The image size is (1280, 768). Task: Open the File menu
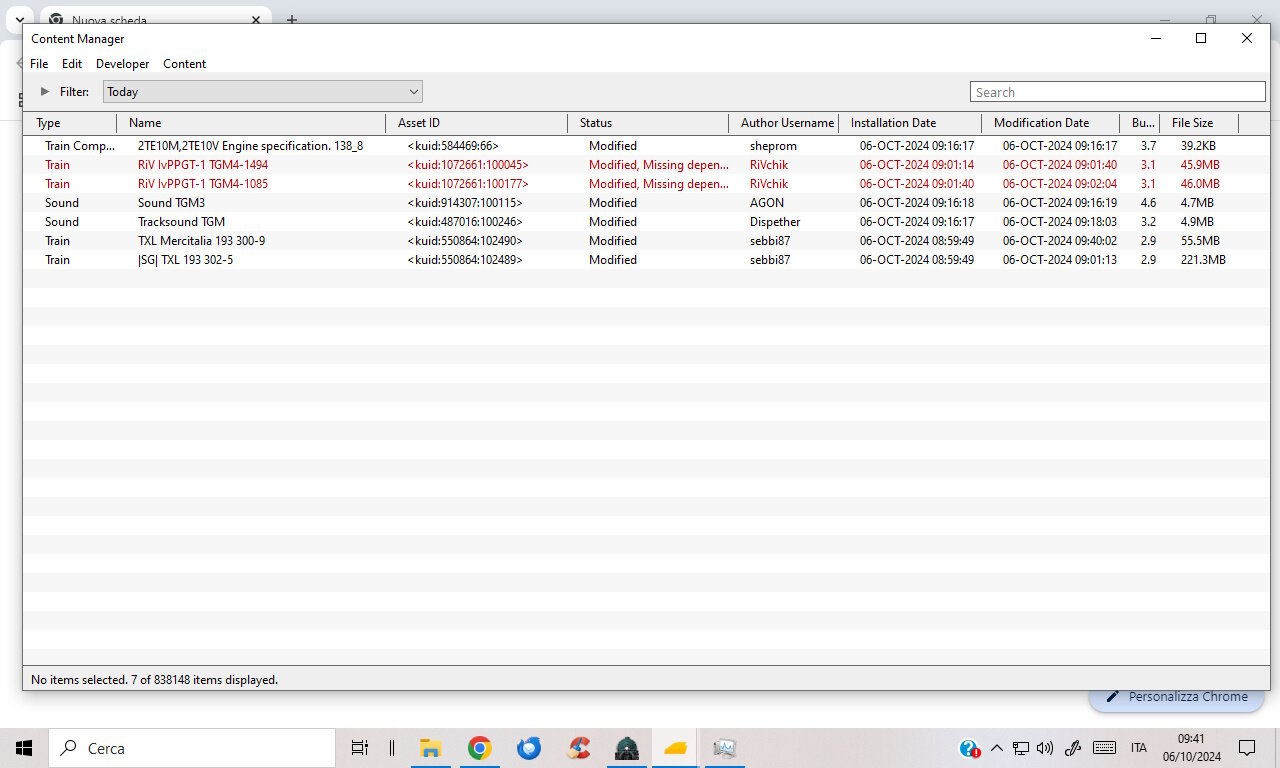[x=39, y=64]
